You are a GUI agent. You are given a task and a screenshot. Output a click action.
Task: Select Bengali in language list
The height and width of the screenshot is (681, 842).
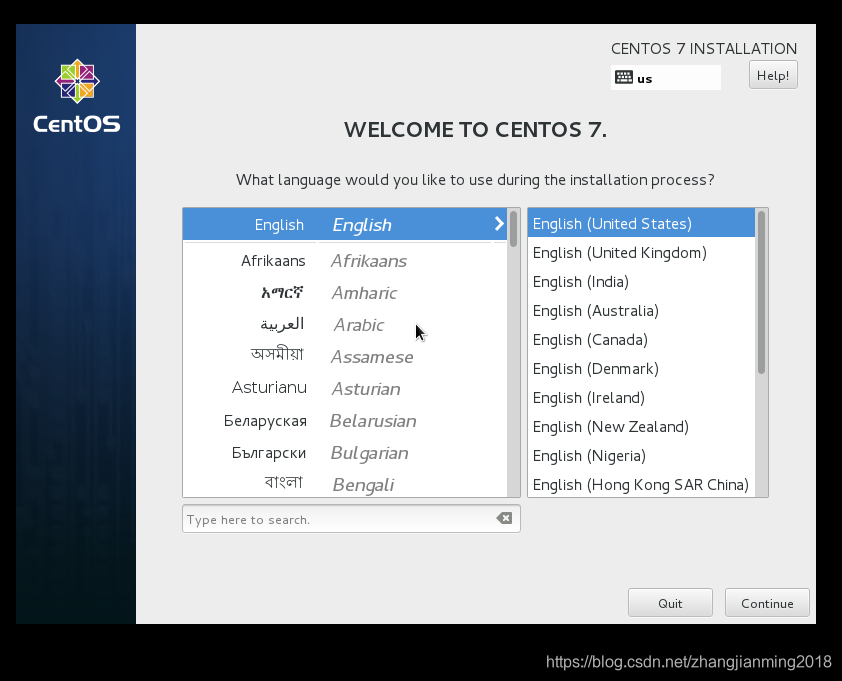(x=345, y=484)
